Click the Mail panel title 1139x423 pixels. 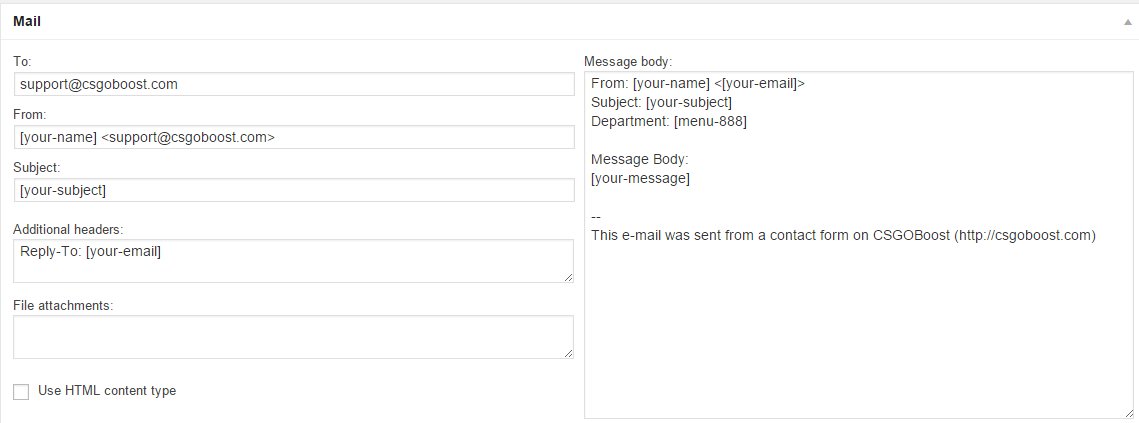27,21
